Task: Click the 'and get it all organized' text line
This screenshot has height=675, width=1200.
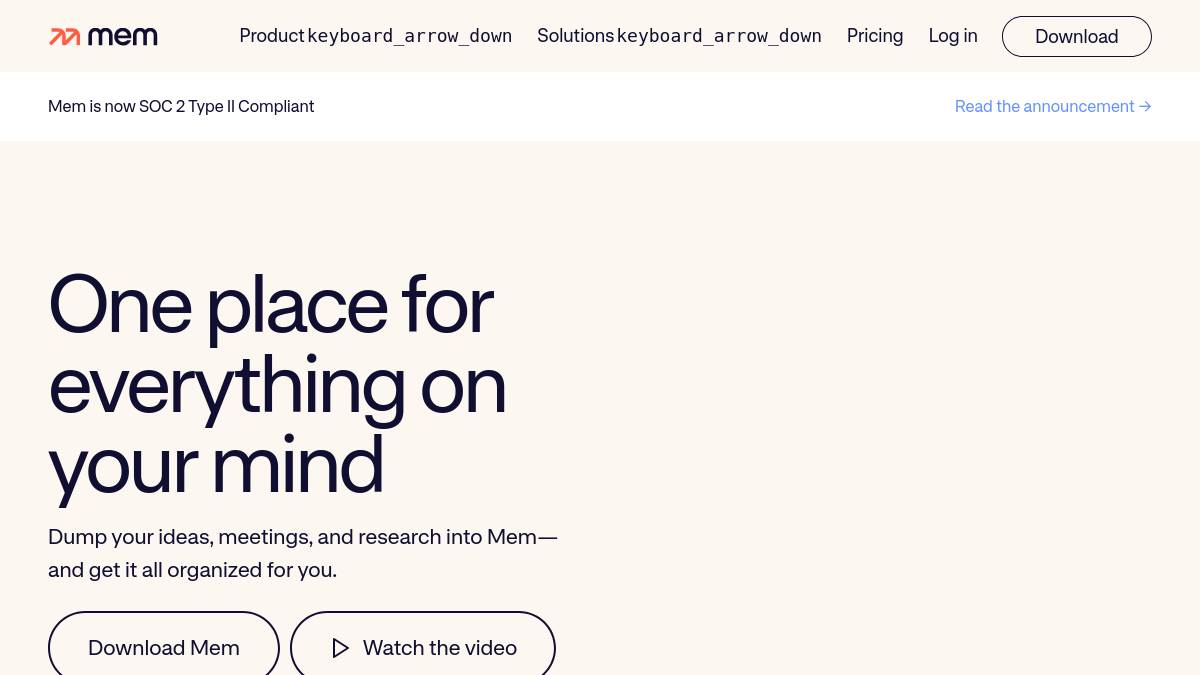Action: click(192, 570)
